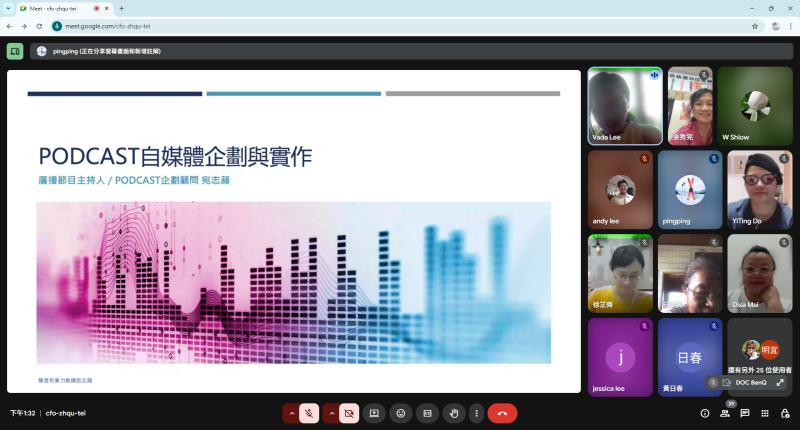This screenshot has width=800, height=430.
Task: Leave the call with red hang-up button
Action: tap(502, 413)
